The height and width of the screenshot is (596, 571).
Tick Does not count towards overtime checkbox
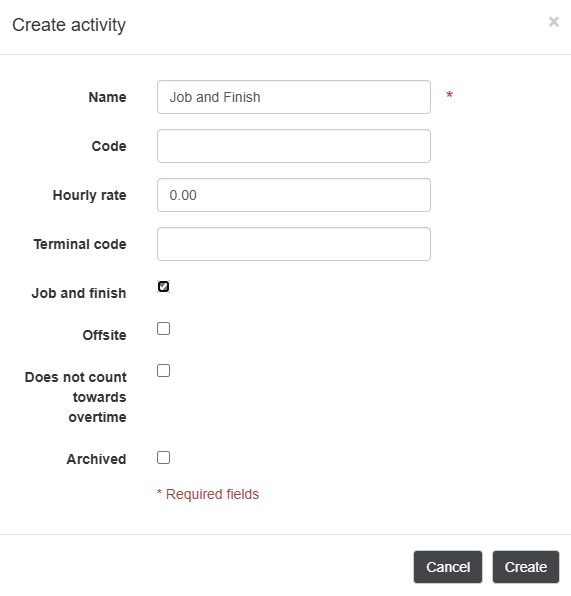click(x=163, y=370)
